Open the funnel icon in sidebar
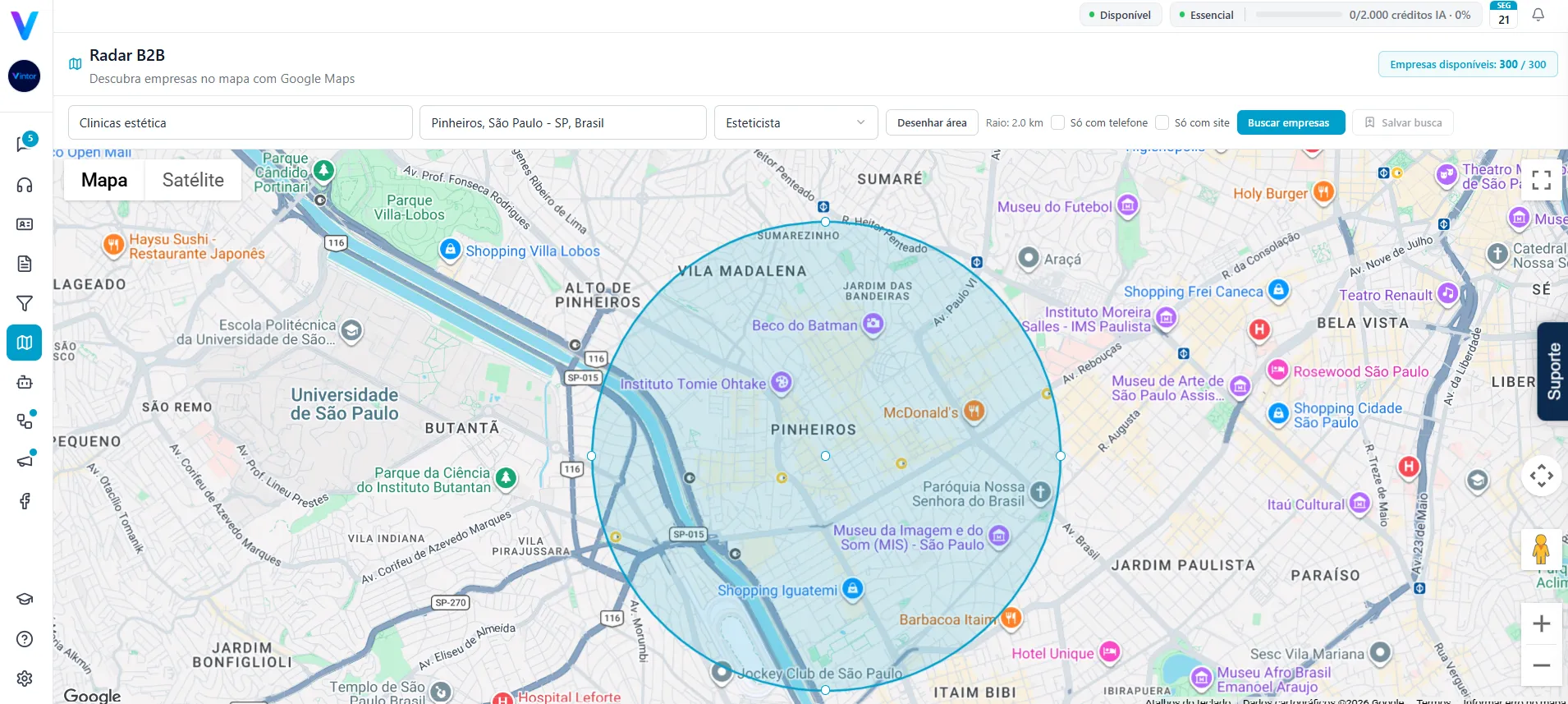Screen dimensions: 1568x704 [x=25, y=303]
